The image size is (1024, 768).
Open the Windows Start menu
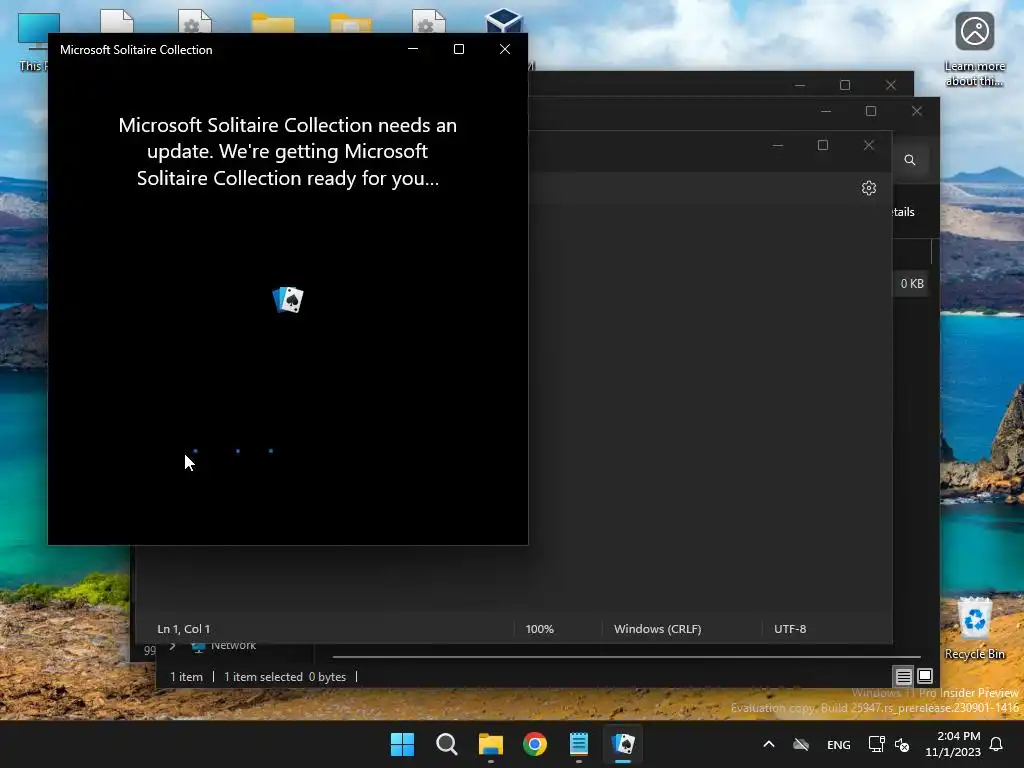[402, 744]
